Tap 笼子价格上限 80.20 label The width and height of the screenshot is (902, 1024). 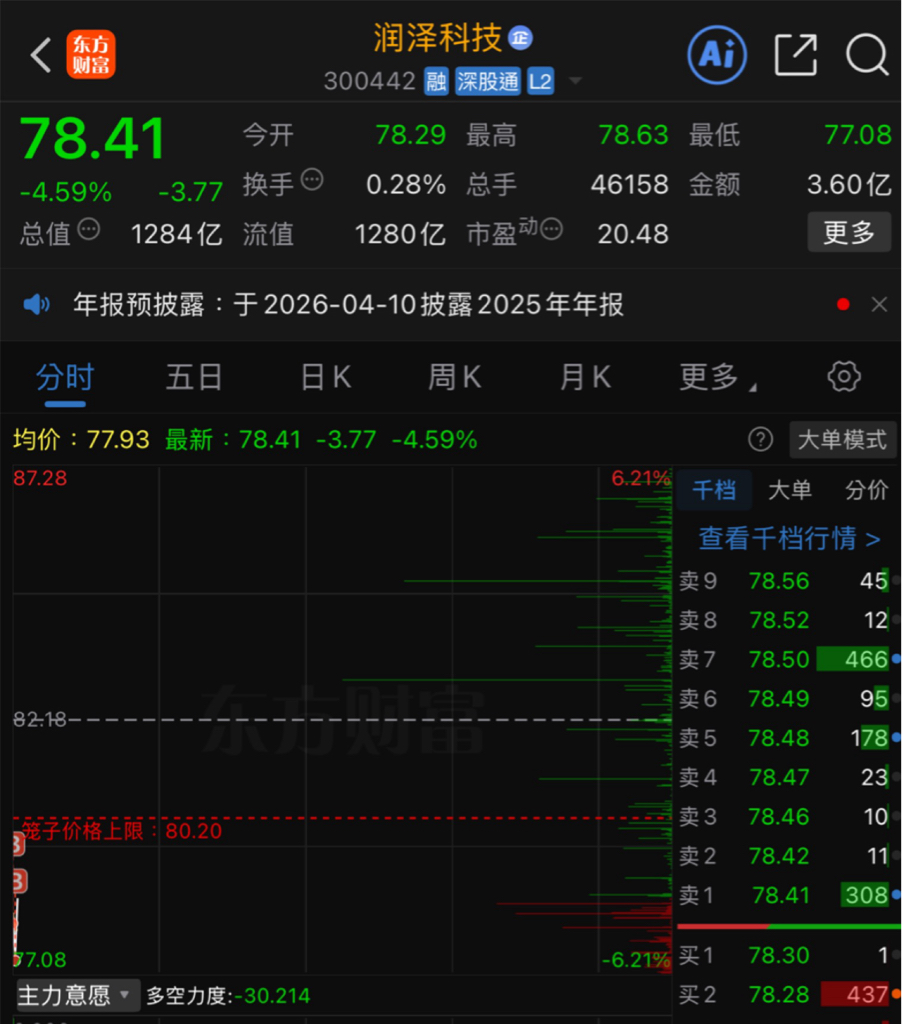pos(121,831)
